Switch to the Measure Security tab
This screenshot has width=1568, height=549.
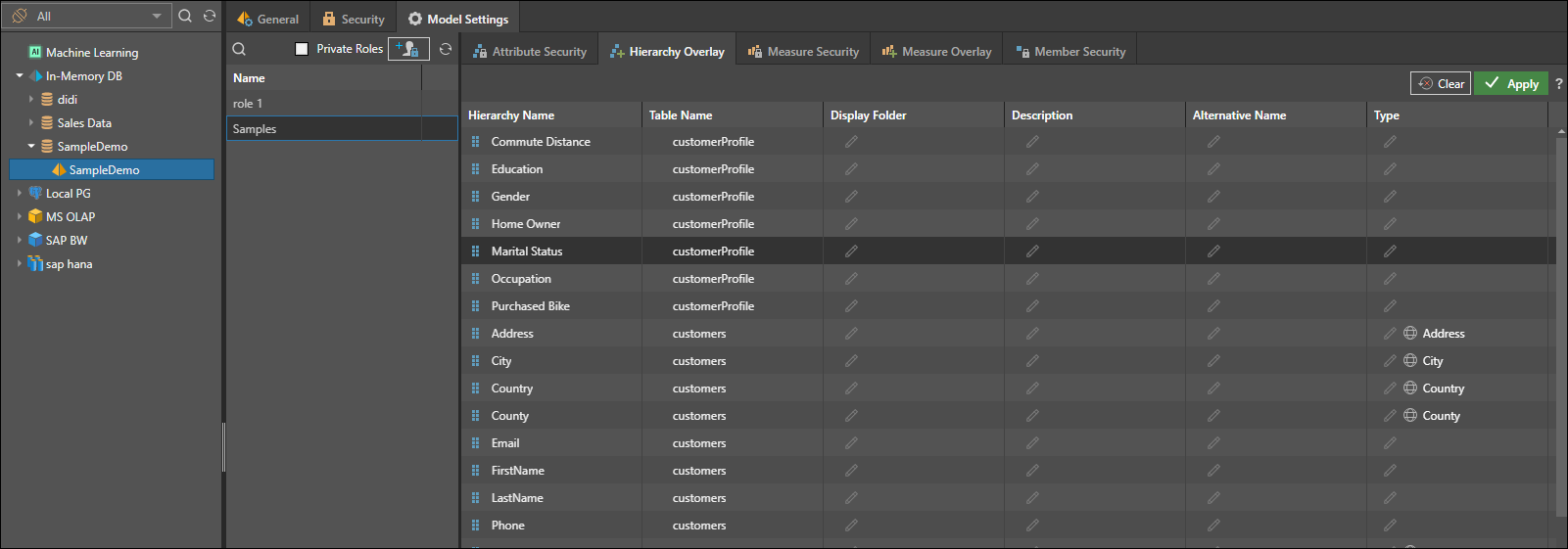tap(803, 52)
